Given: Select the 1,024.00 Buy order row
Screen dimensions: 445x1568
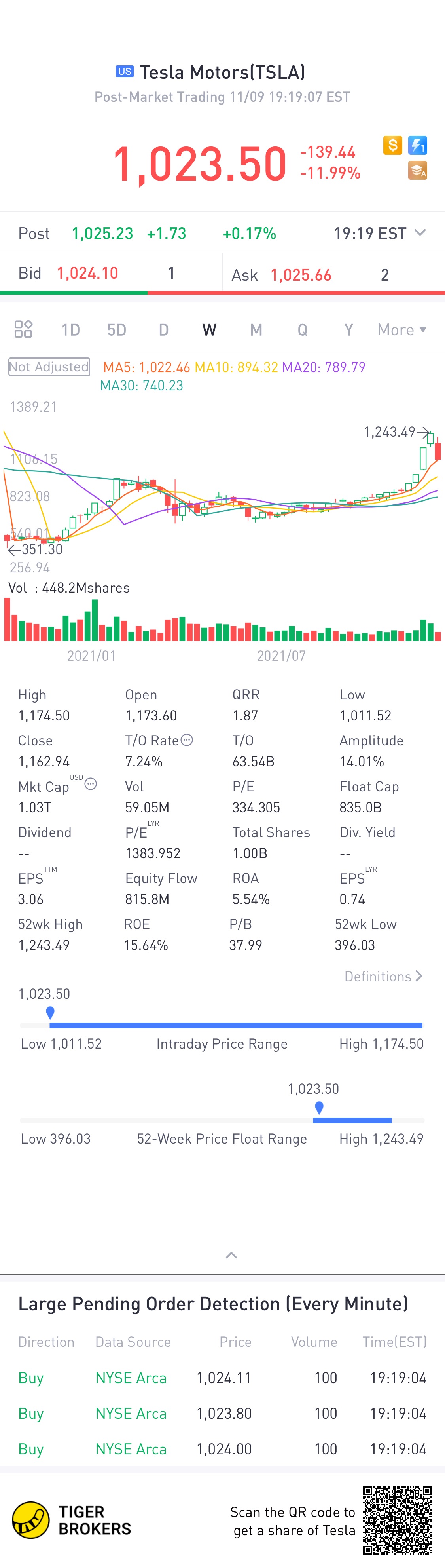Looking at the screenshot, I should [x=222, y=1449].
